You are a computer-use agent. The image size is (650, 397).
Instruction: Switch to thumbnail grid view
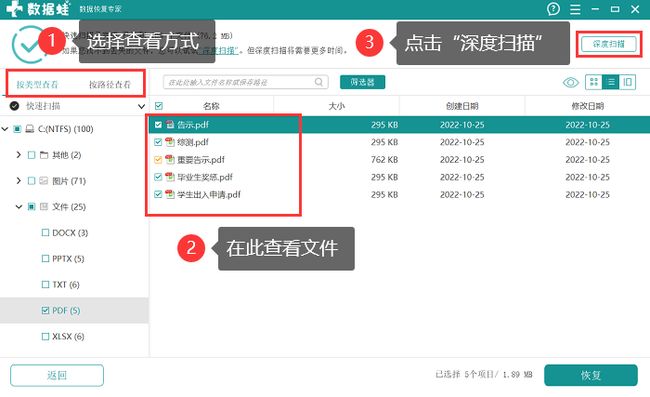(x=594, y=82)
